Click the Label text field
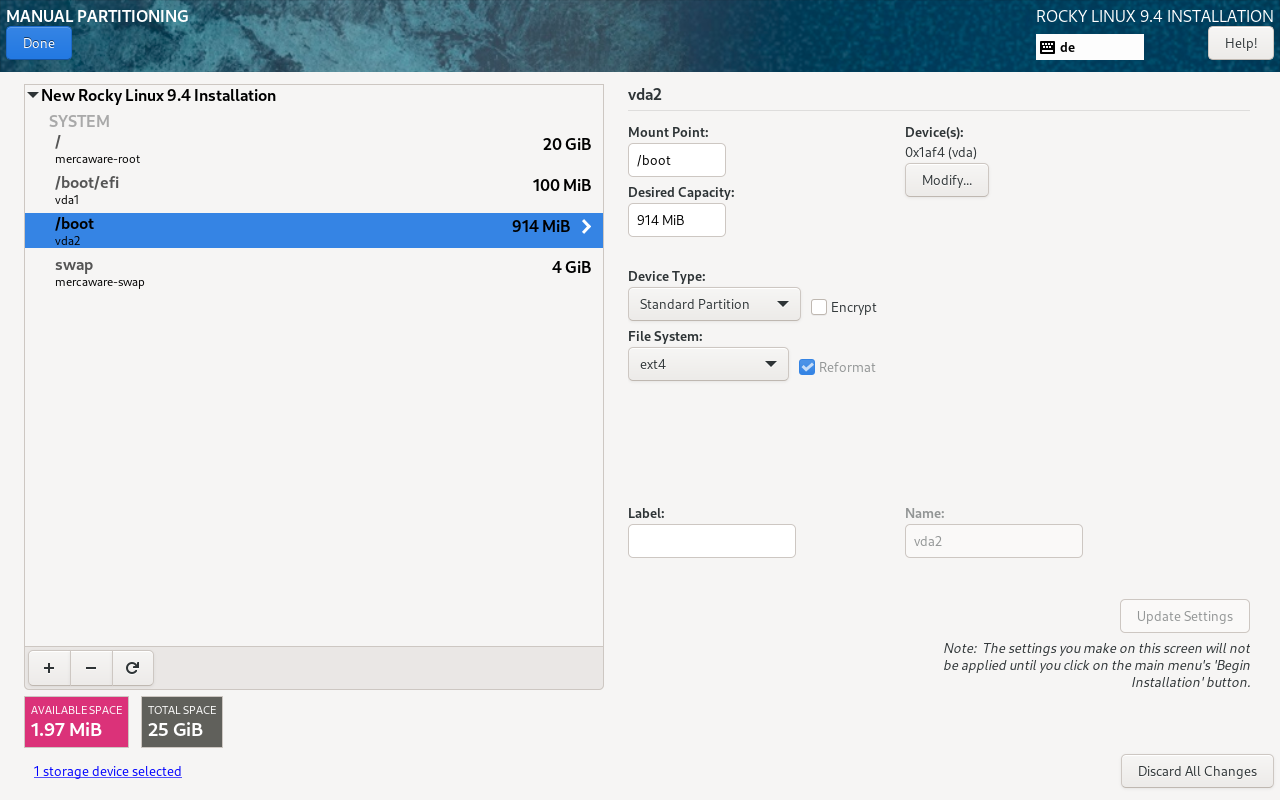The image size is (1280, 800). coord(712,541)
